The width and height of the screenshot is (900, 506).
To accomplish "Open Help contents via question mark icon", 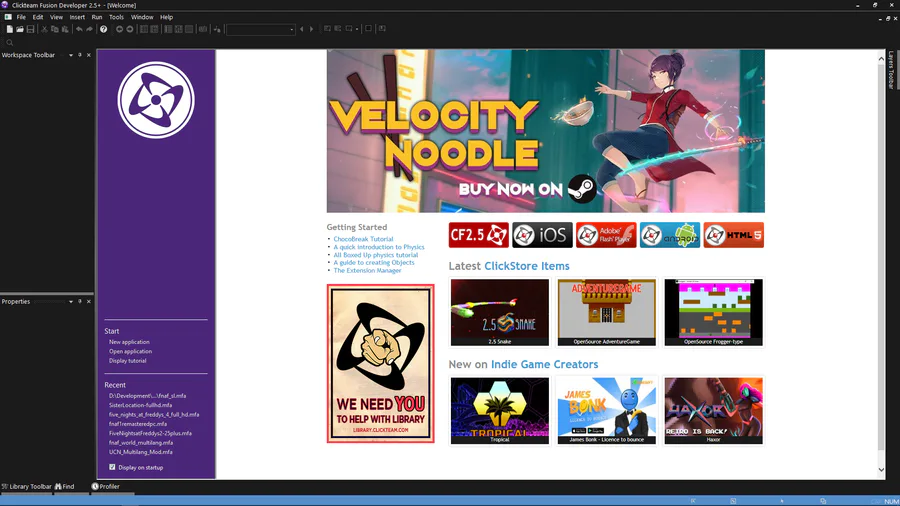I will click(x=103, y=29).
